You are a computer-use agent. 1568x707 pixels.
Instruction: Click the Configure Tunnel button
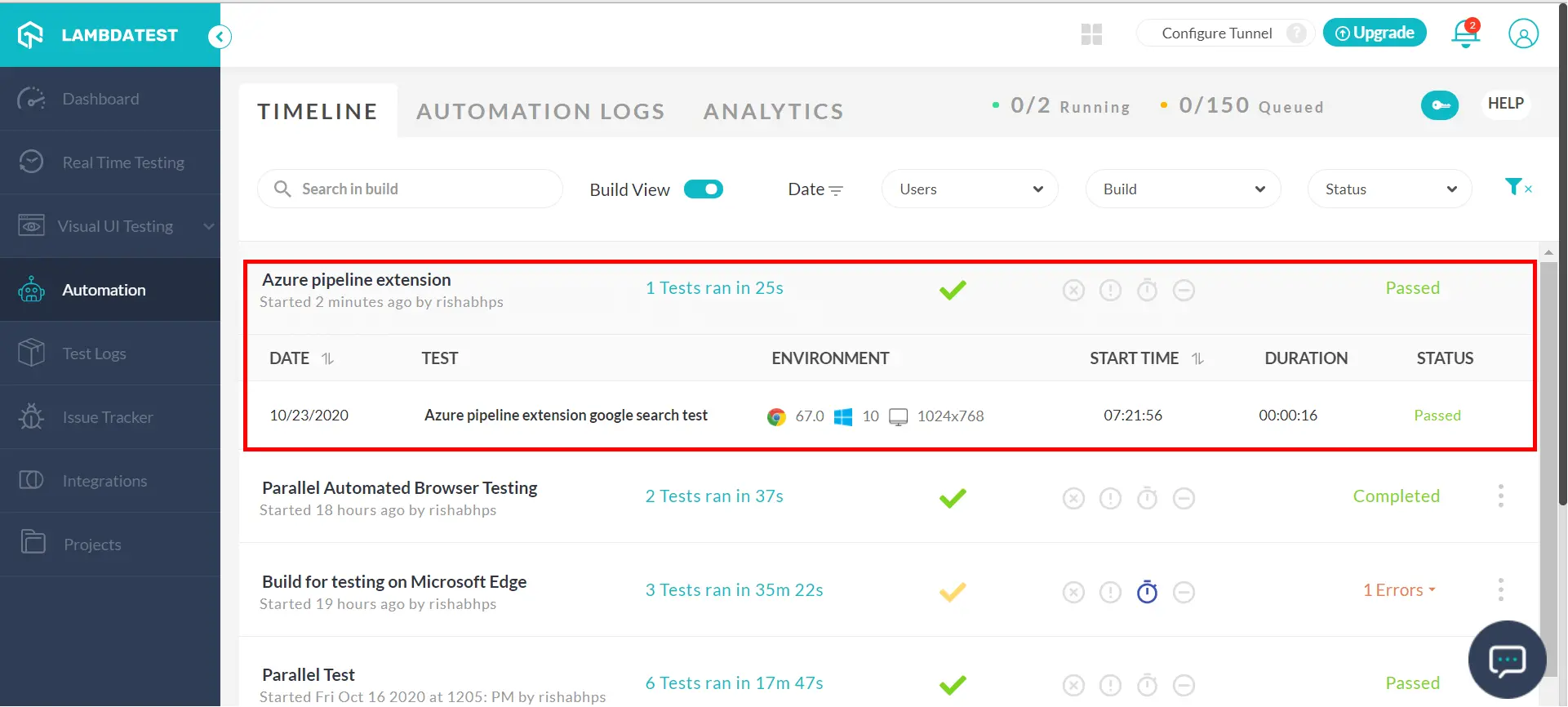(x=1216, y=33)
